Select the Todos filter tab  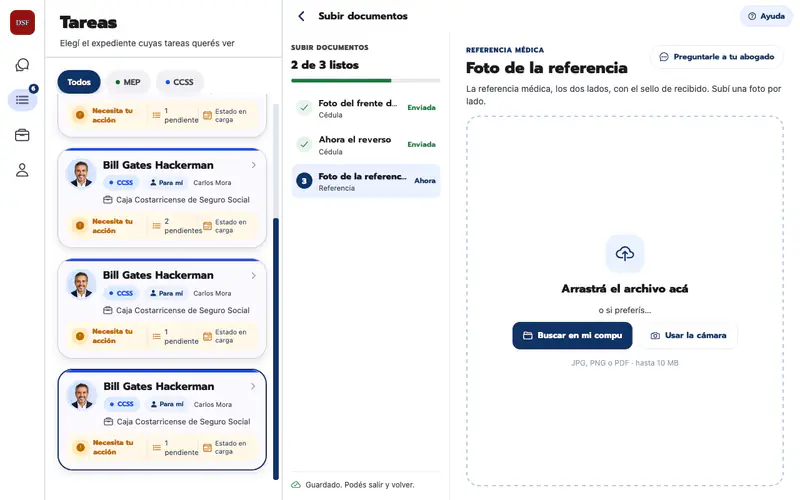(79, 82)
